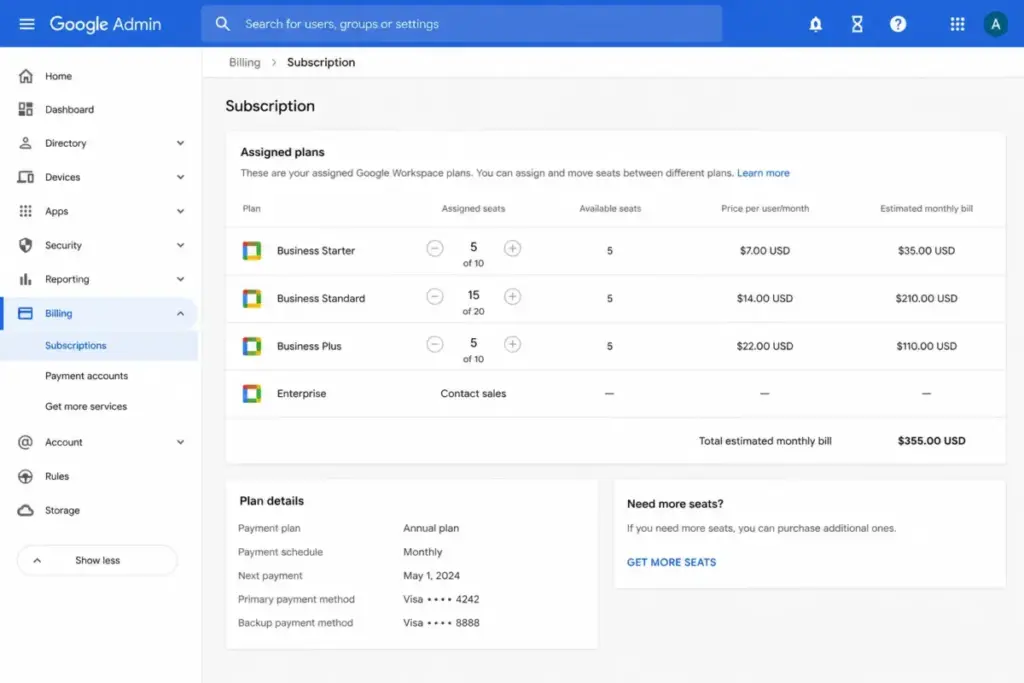Decrease Business Standard assigned seats
This screenshot has height=683, width=1024.
pyautogui.click(x=434, y=296)
